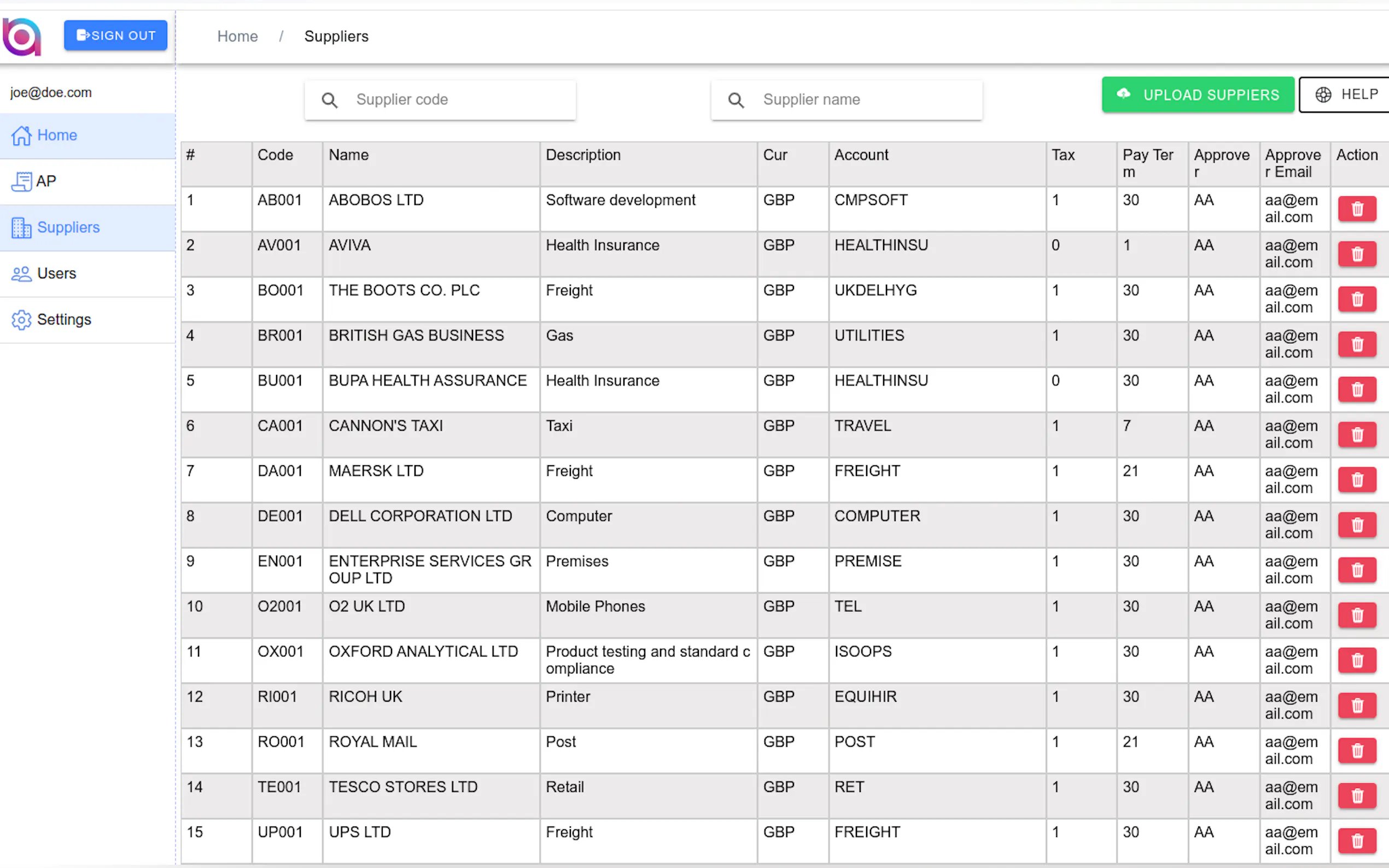Delete the BRITISH GAS BUSINESS supplier

(1357, 344)
